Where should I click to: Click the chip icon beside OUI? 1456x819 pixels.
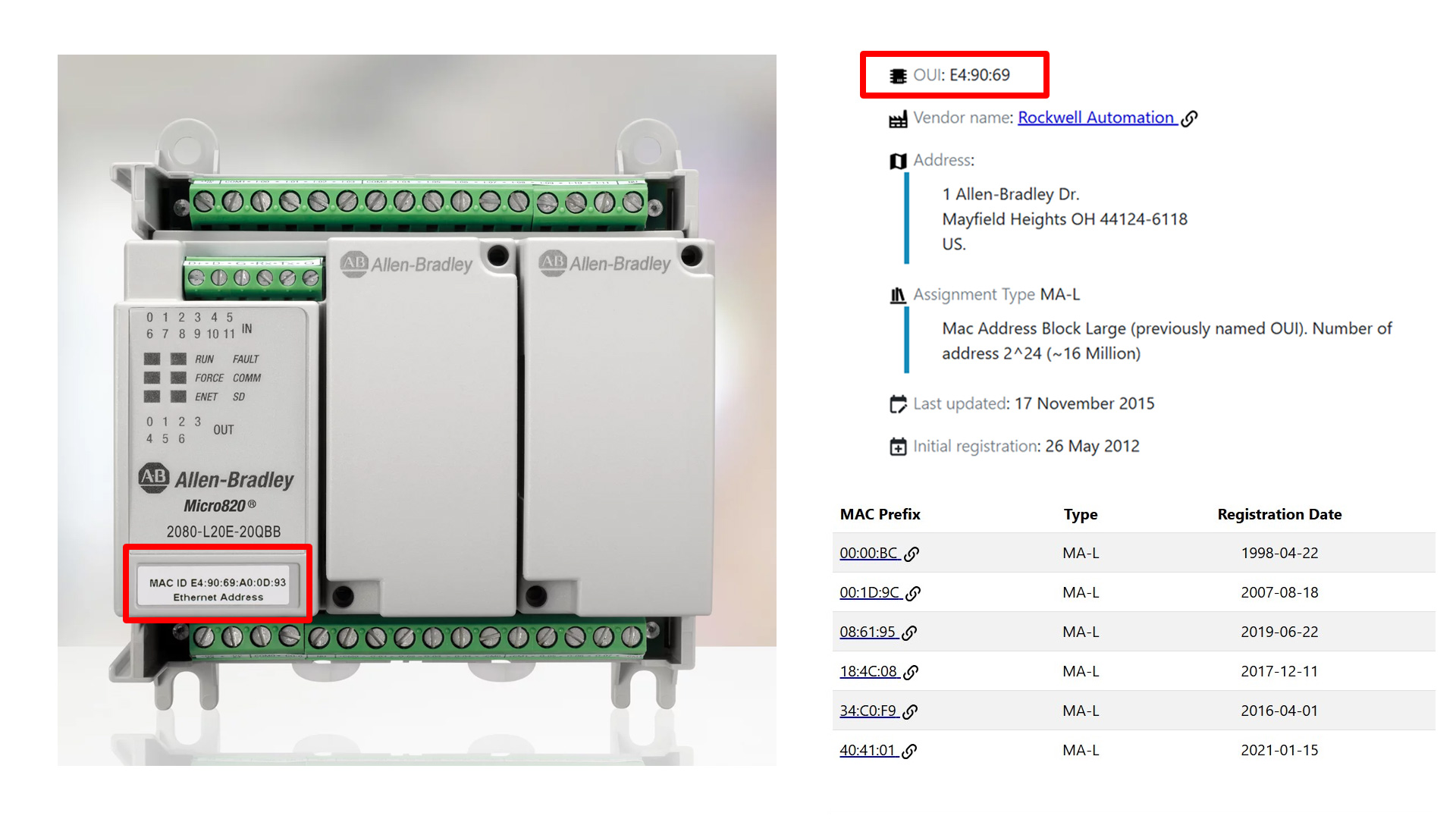pyautogui.click(x=898, y=76)
